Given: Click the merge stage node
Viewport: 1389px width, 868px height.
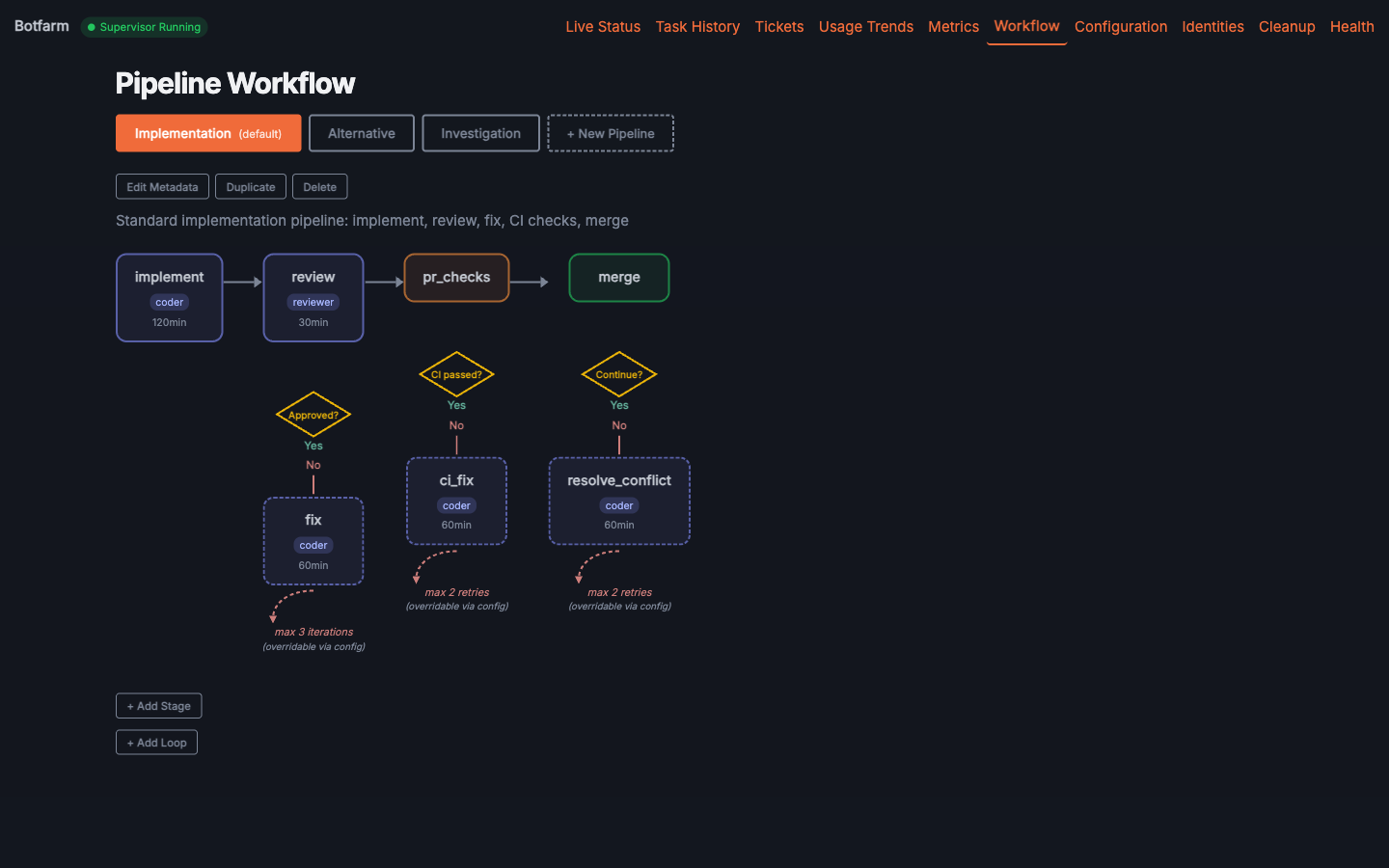Looking at the screenshot, I should (x=618, y=278).
